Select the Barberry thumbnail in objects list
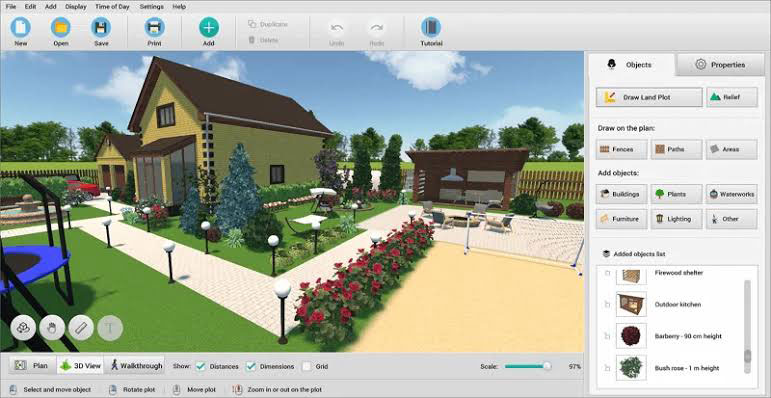Image resolution: width=771 pixels, height=398 pixels. [631, 336]
